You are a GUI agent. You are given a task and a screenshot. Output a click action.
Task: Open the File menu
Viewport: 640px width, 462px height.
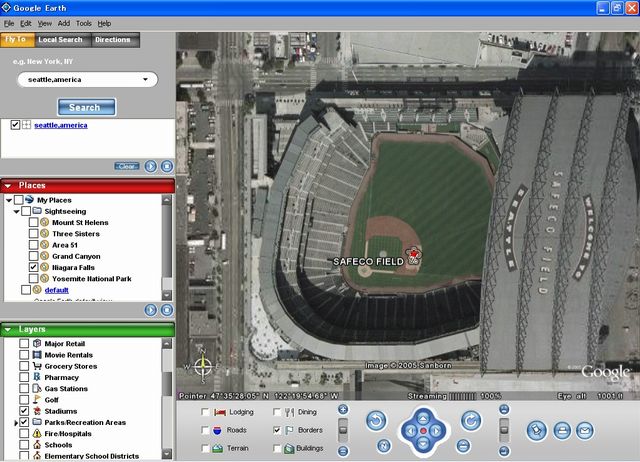[9, 24]
